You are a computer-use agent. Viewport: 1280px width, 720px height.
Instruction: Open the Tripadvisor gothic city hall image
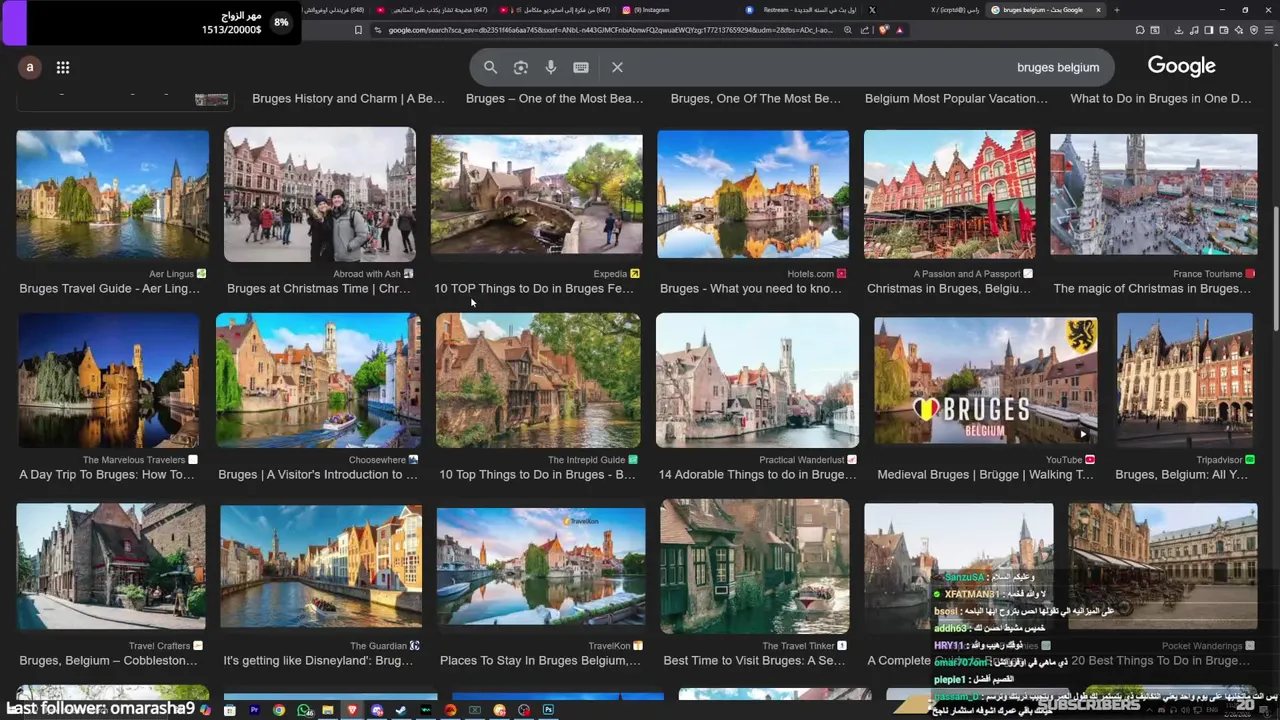[1185, 380]
